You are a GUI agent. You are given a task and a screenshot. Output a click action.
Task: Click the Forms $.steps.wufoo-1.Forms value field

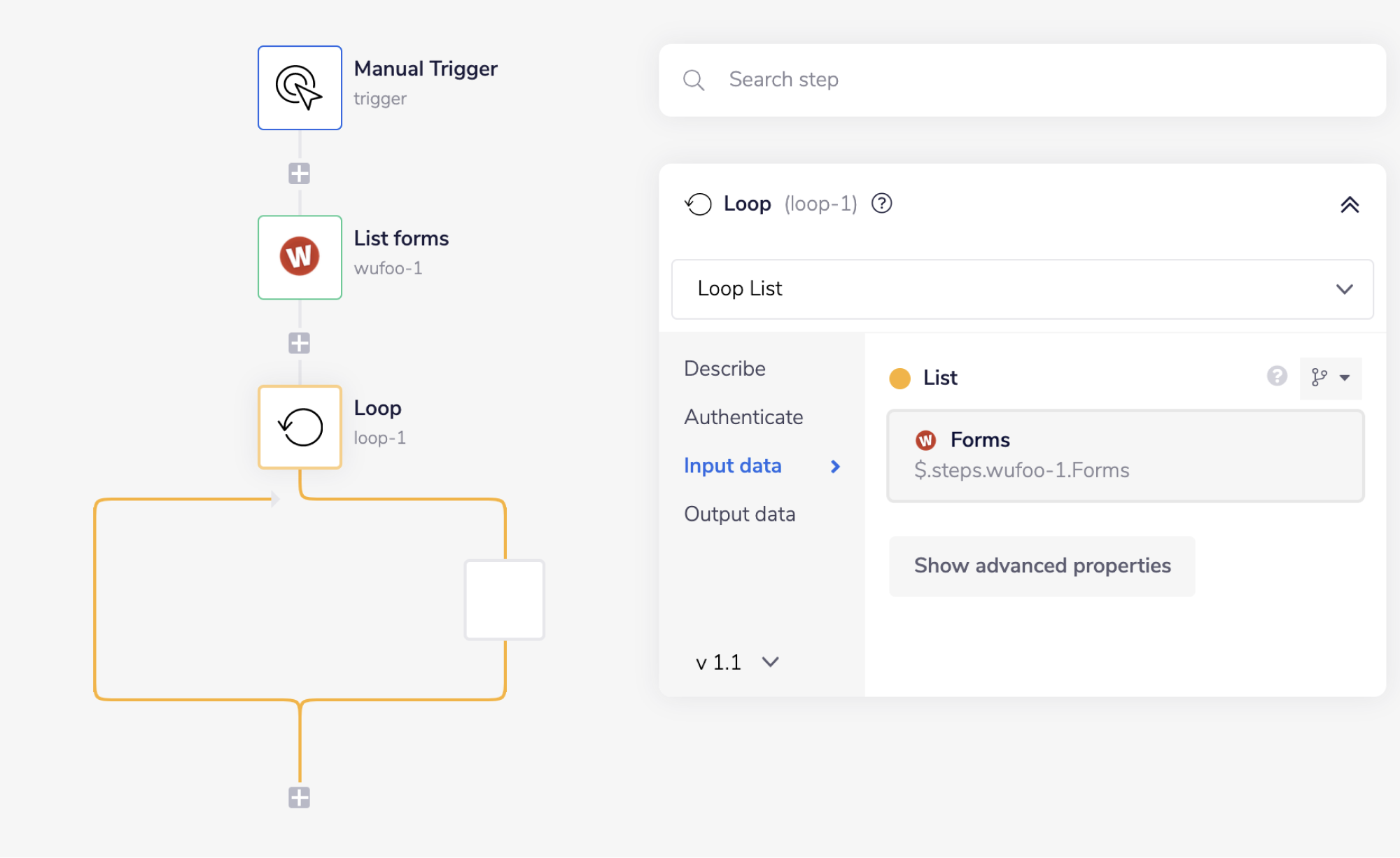pos(1125,456)
